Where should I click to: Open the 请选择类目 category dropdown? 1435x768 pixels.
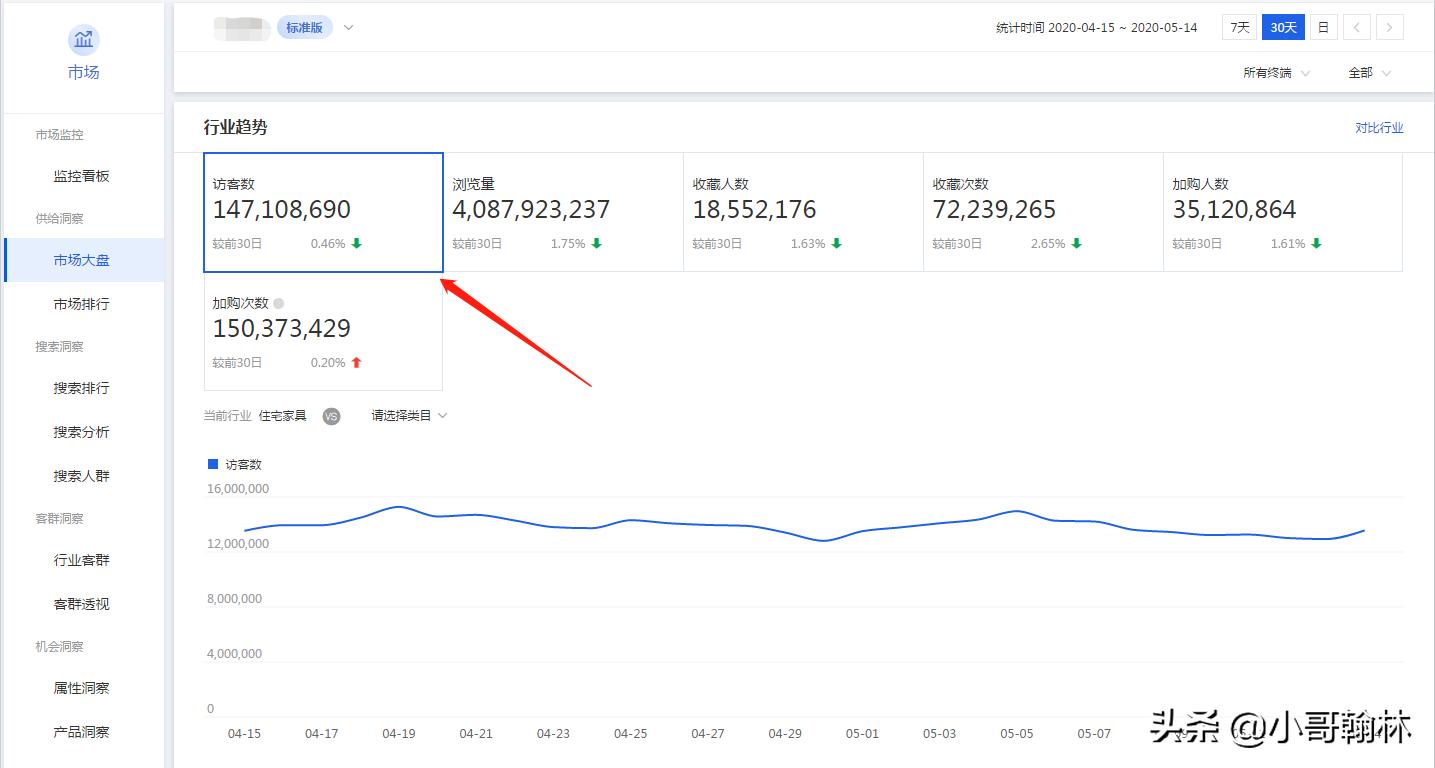tap(409, 416)
